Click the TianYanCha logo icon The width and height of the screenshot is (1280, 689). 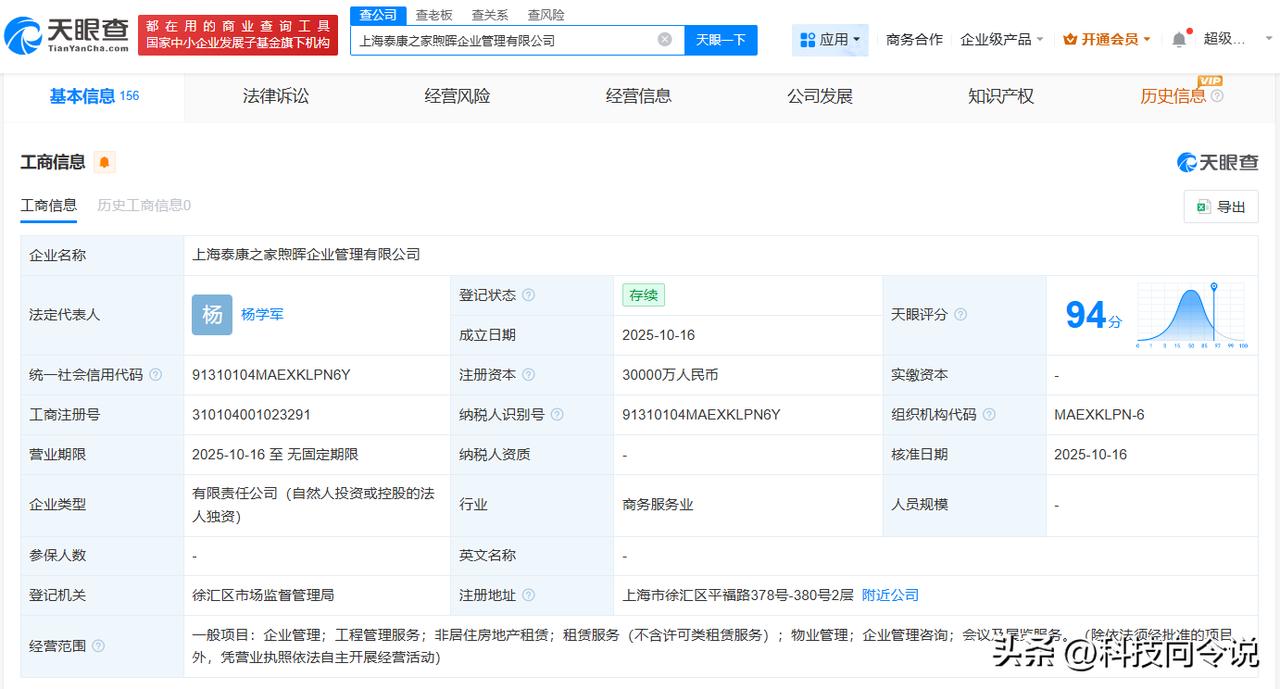(24, 37)
